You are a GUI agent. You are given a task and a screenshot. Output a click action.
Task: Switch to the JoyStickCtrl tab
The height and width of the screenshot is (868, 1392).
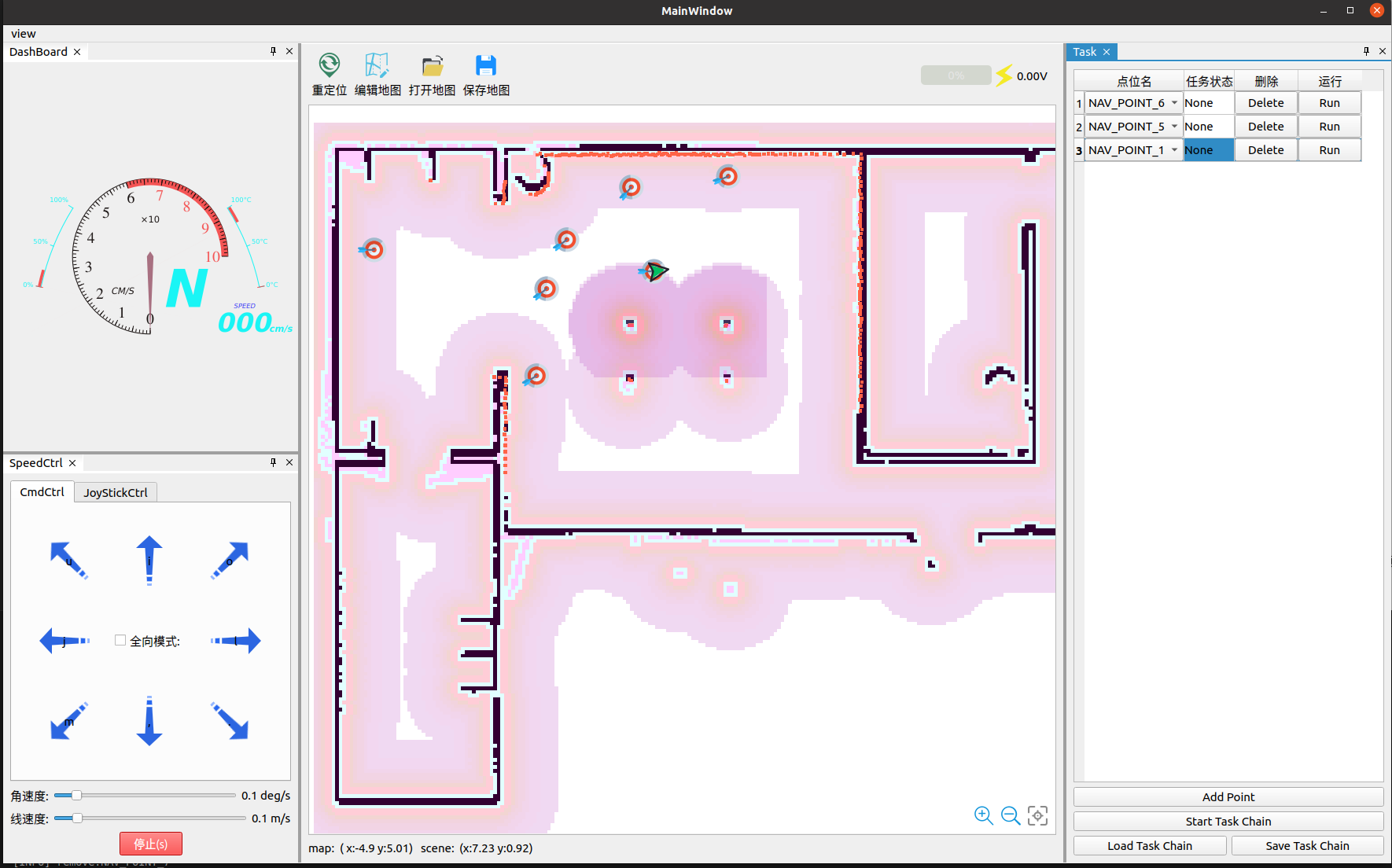[x=116, y=492]
